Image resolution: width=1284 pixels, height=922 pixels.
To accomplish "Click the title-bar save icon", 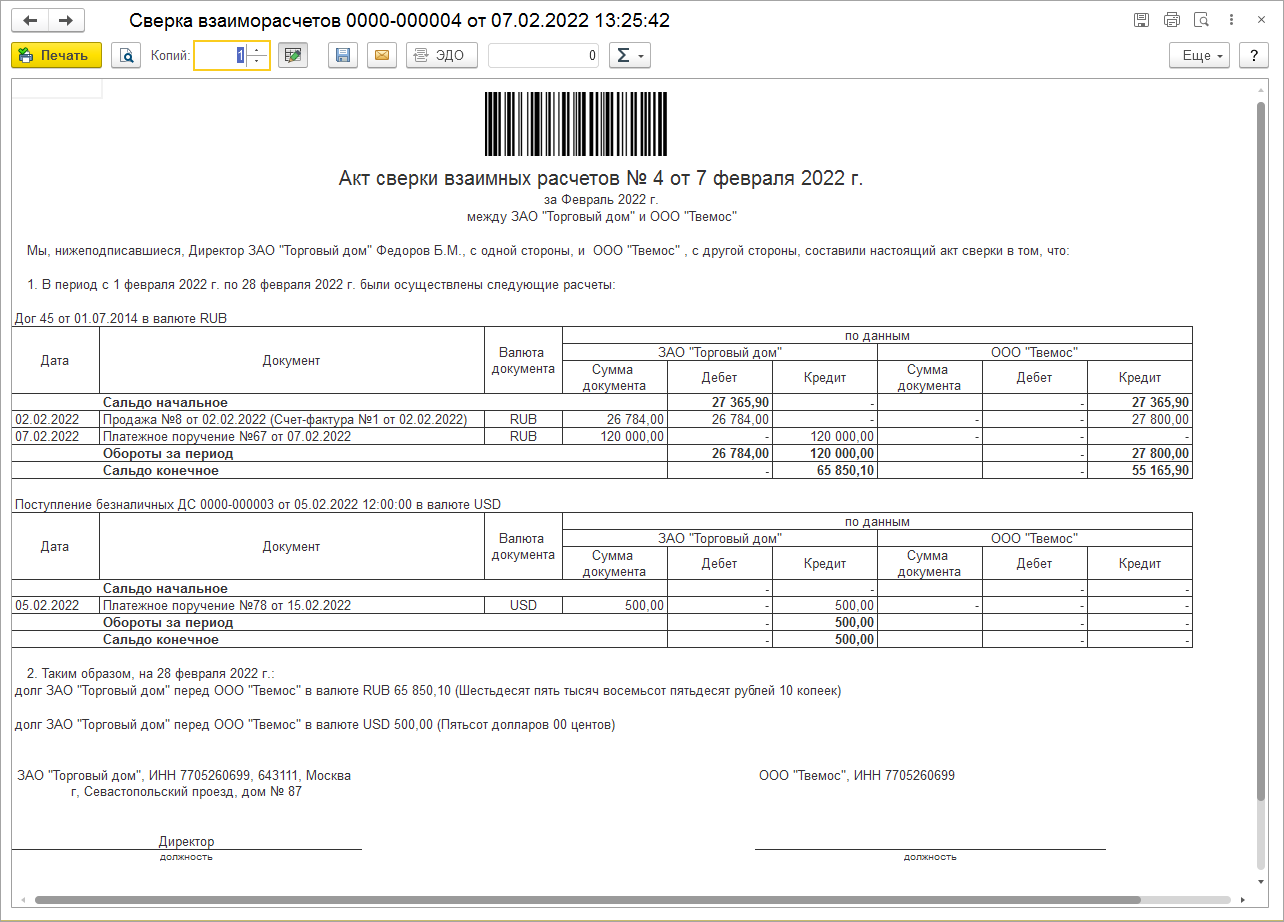I will point(1141,20).
